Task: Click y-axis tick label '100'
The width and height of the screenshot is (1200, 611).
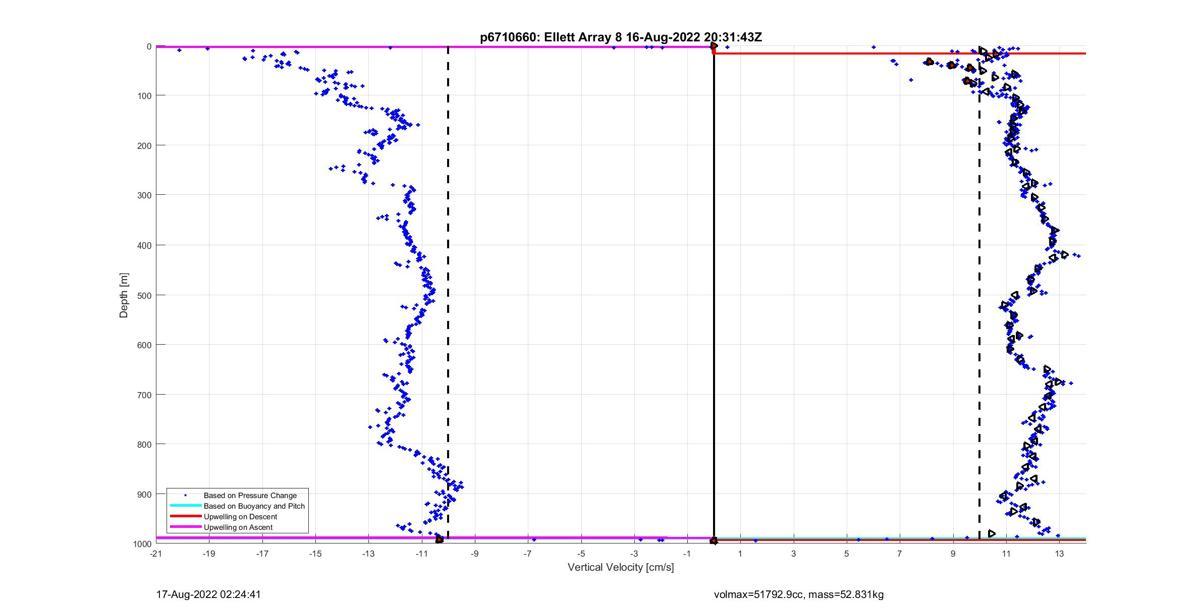Action: 143,96
